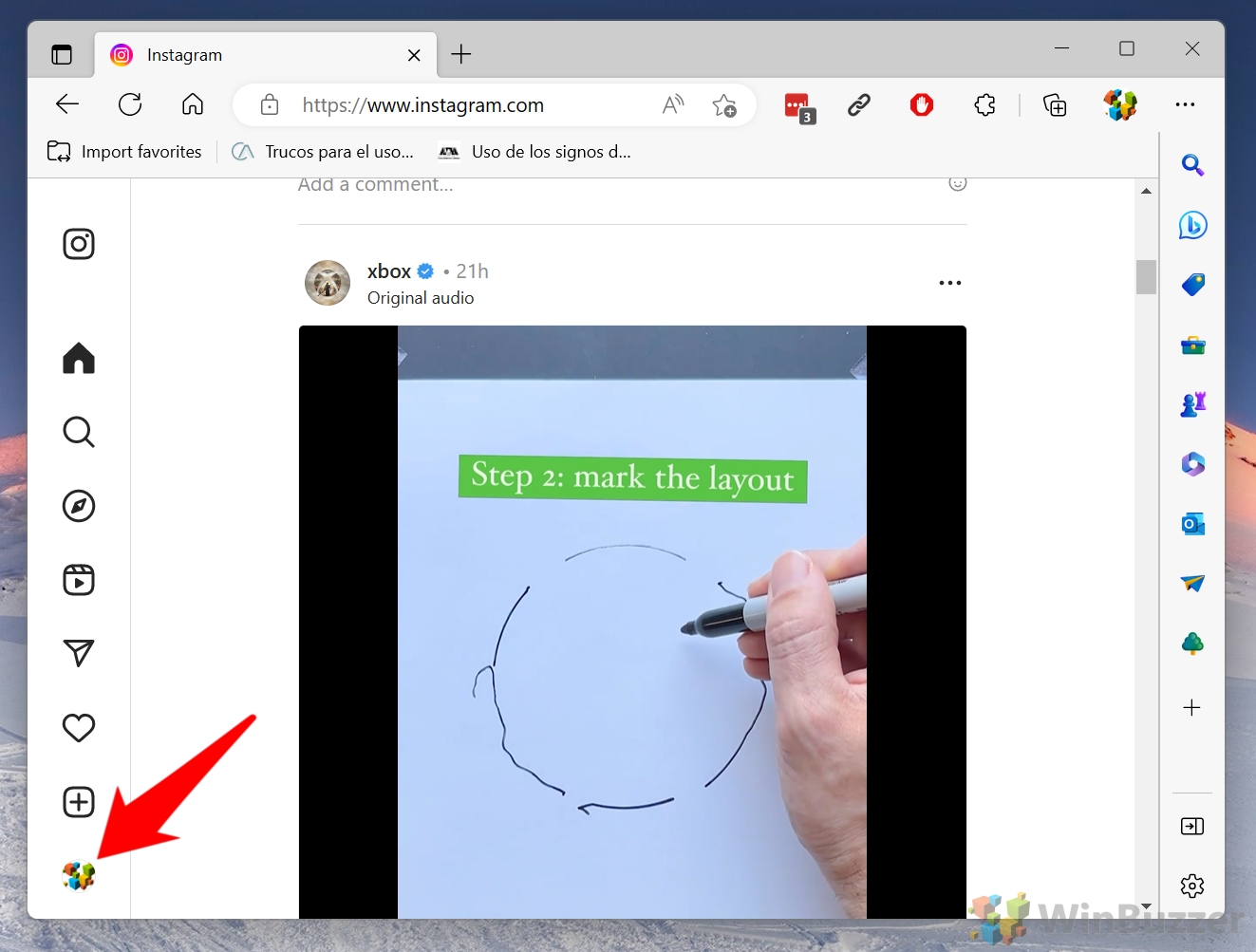Image resolution: width=1256 pixels, height=952 pixels.
Task: Open Drop paper plane in Edge sidebar
Action: tap(1192, 584)
